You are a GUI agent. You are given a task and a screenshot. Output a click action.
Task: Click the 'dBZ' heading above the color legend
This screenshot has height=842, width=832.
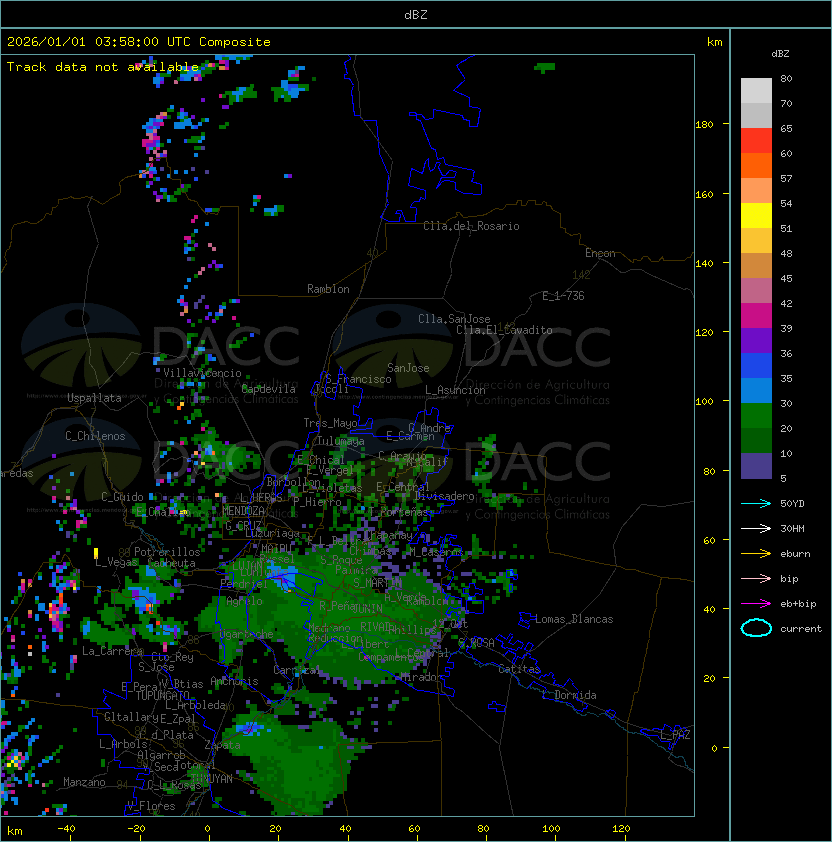click(x=780, y=54)
